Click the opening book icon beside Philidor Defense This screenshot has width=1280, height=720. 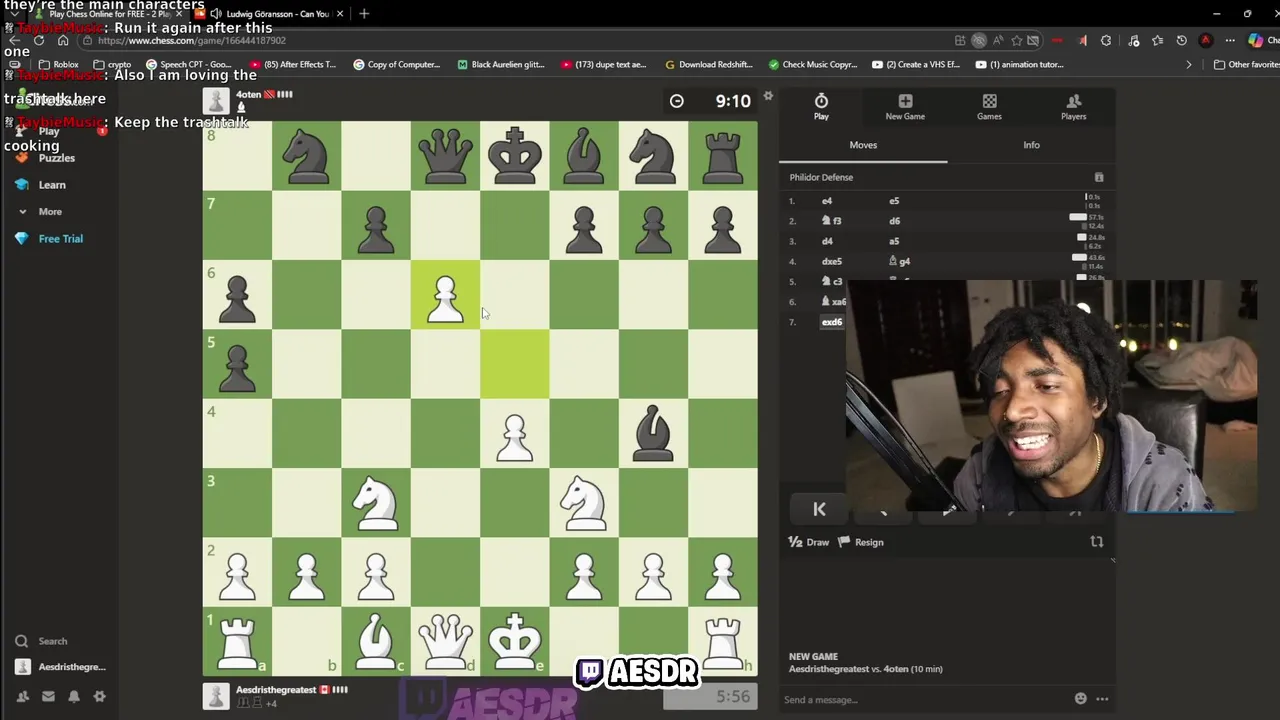1099,177
